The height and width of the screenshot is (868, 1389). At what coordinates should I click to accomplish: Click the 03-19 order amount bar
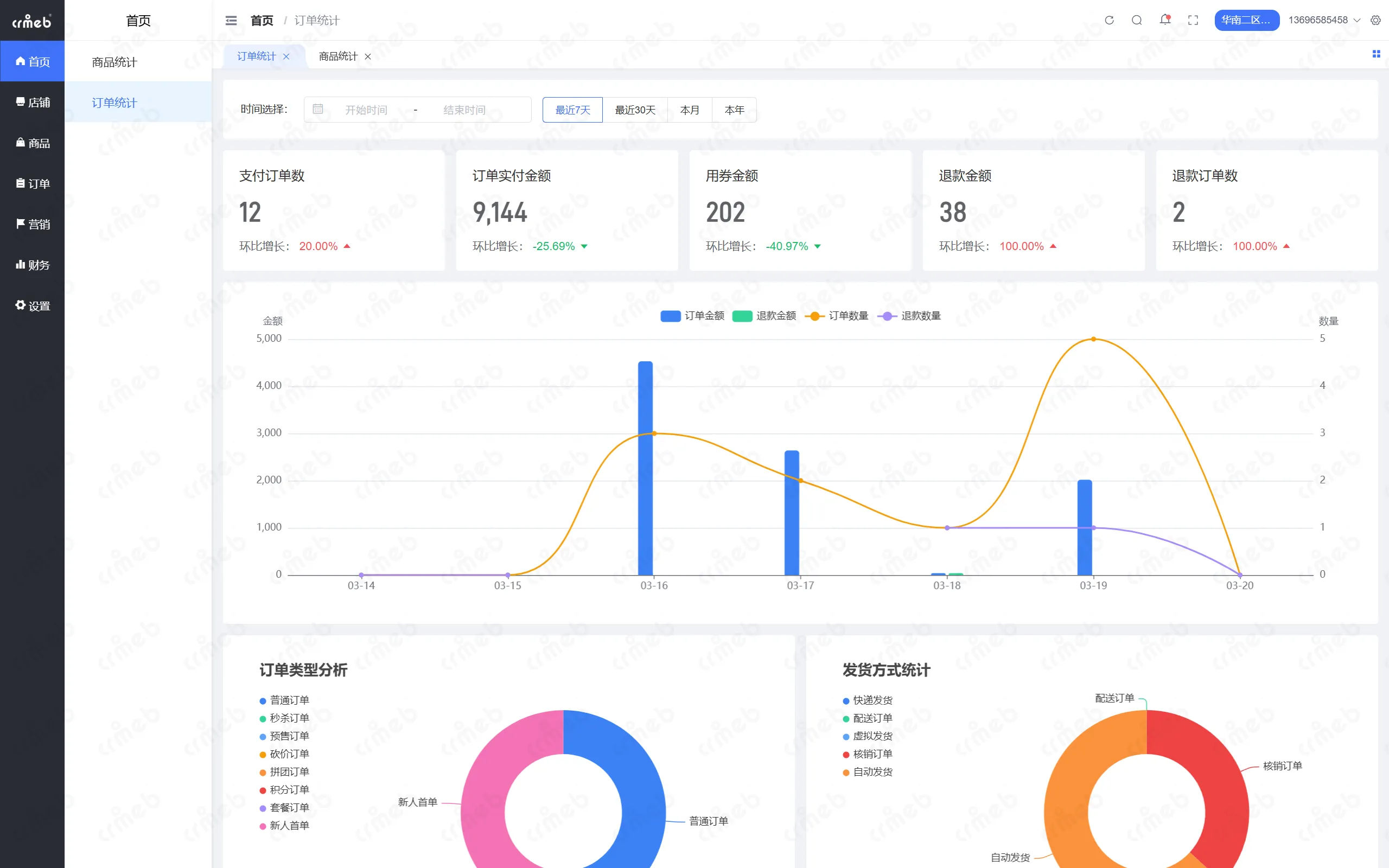pos(1084,527)
